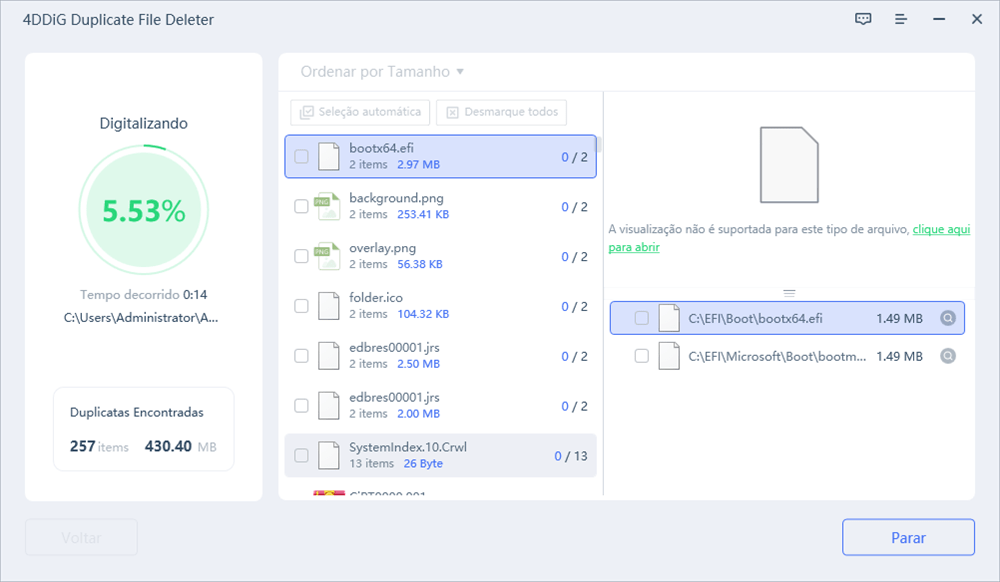Open the Ordenar por Tamanho dropdown
Screen dimensions: 1000x582
[382, 71]
